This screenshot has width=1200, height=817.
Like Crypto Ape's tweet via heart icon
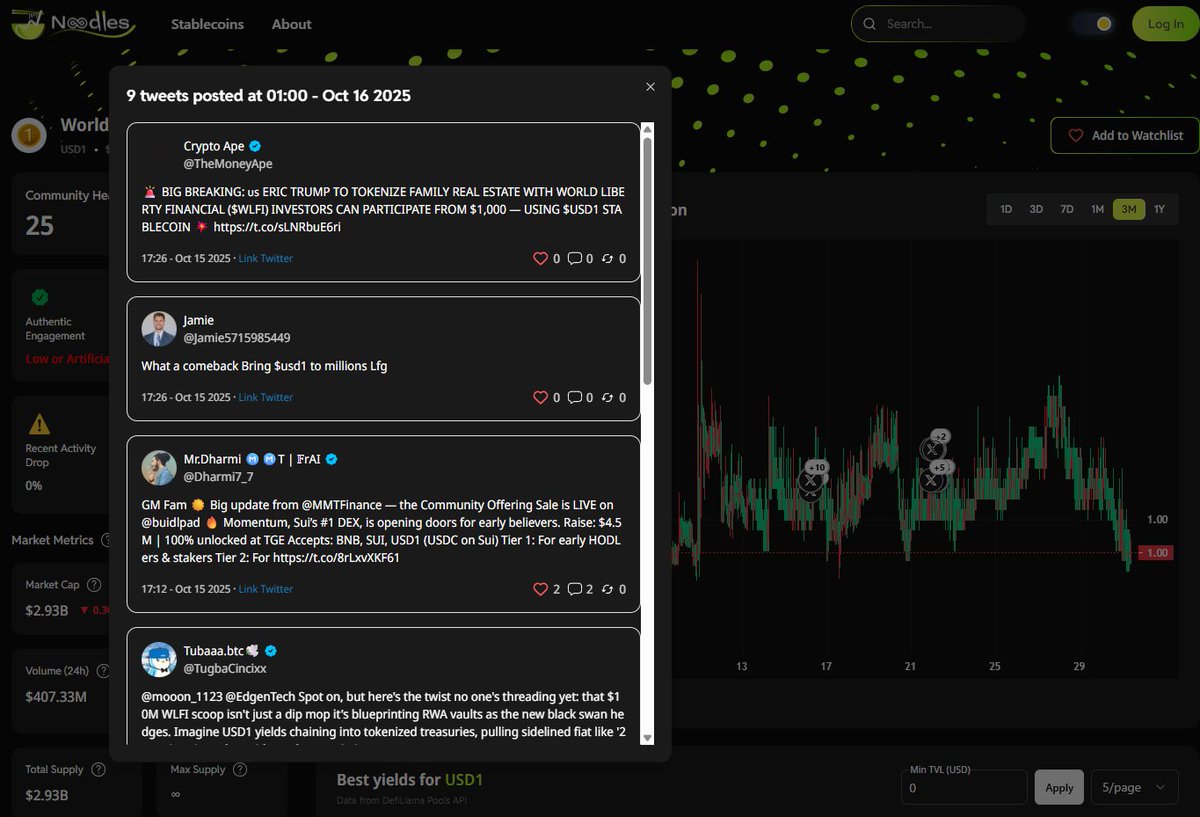(x=541, y=259)
